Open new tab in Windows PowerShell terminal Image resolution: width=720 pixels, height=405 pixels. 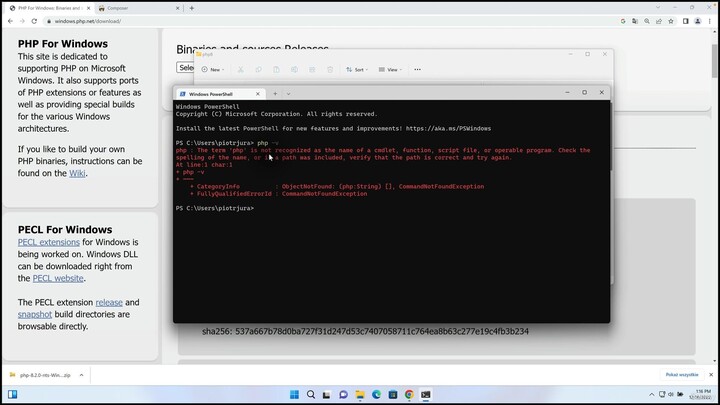tap(274, 93)
